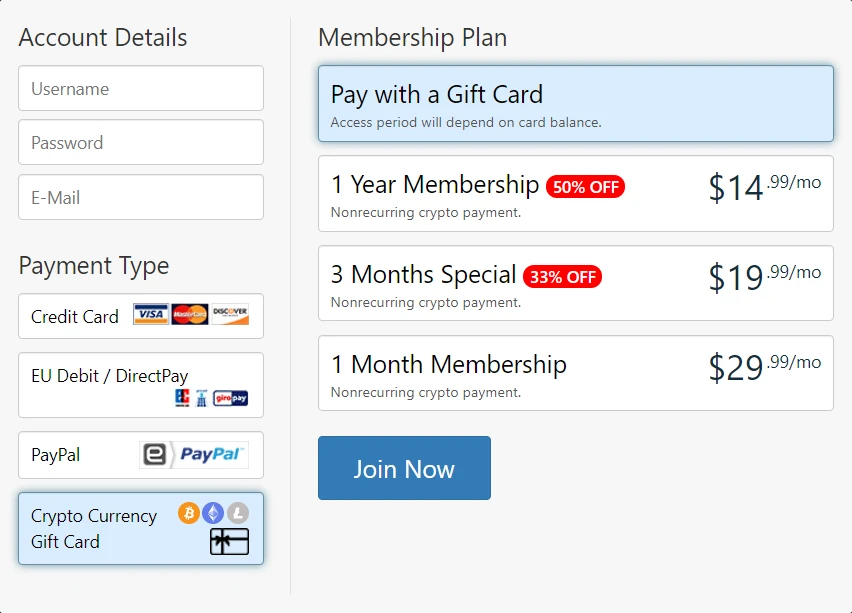
Task: Choose EU Debit / DirectPay option
Action: (110, 377)
